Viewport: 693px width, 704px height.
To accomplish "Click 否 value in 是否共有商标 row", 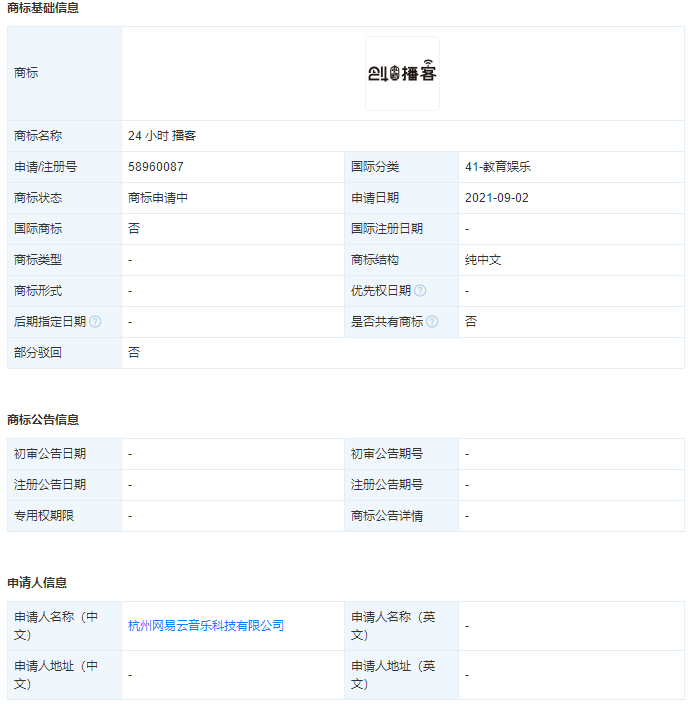I will click(471, 321).
